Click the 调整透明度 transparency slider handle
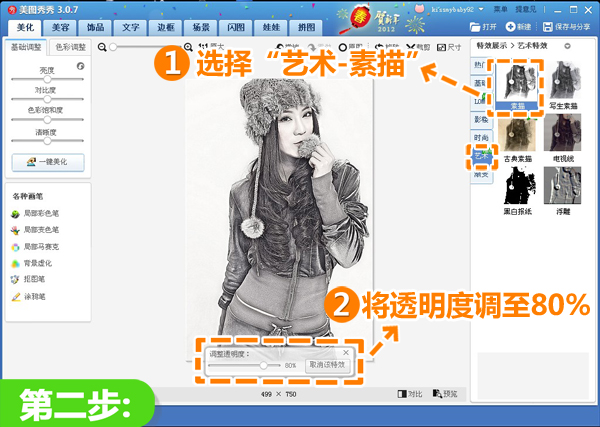Viewport: 600px width, 427px height. coord(263,365)
